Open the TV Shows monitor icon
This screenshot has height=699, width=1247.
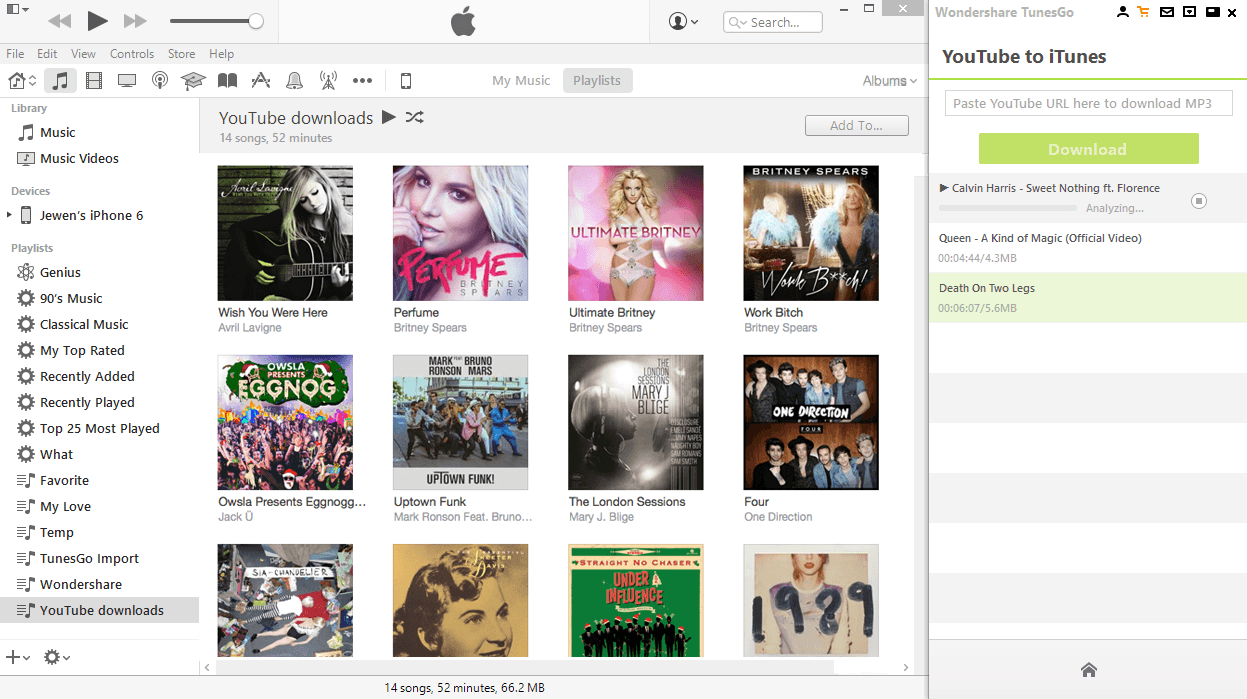(127, 81)
